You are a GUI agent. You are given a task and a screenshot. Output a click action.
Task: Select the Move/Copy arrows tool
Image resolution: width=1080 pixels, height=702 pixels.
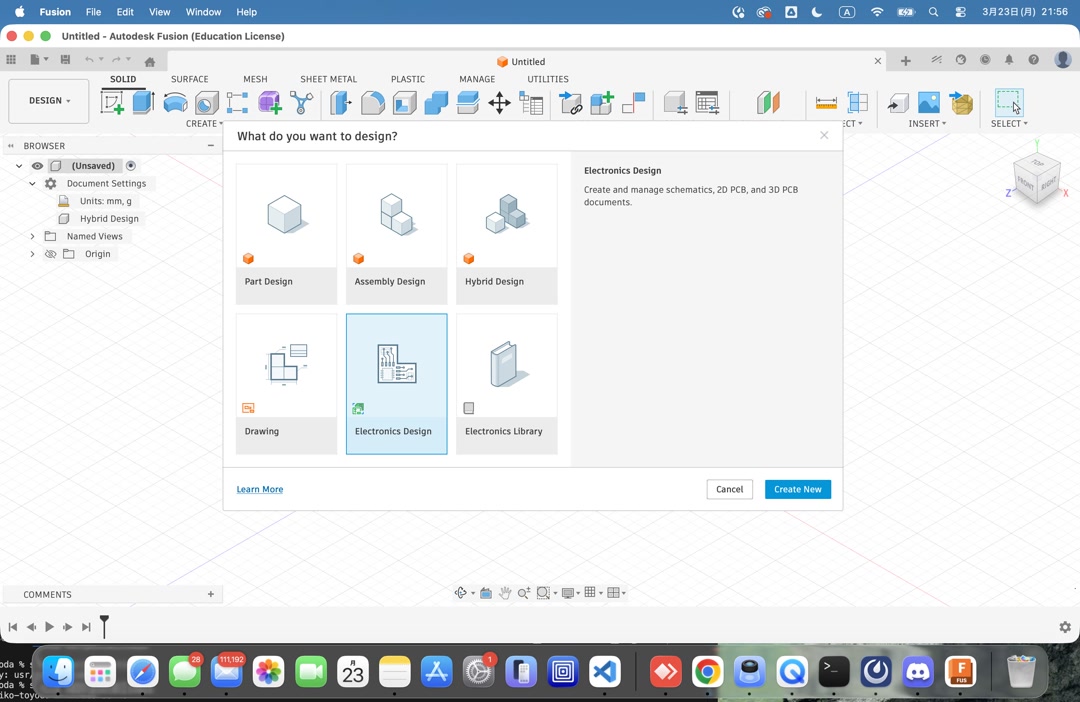coord(499,103)
